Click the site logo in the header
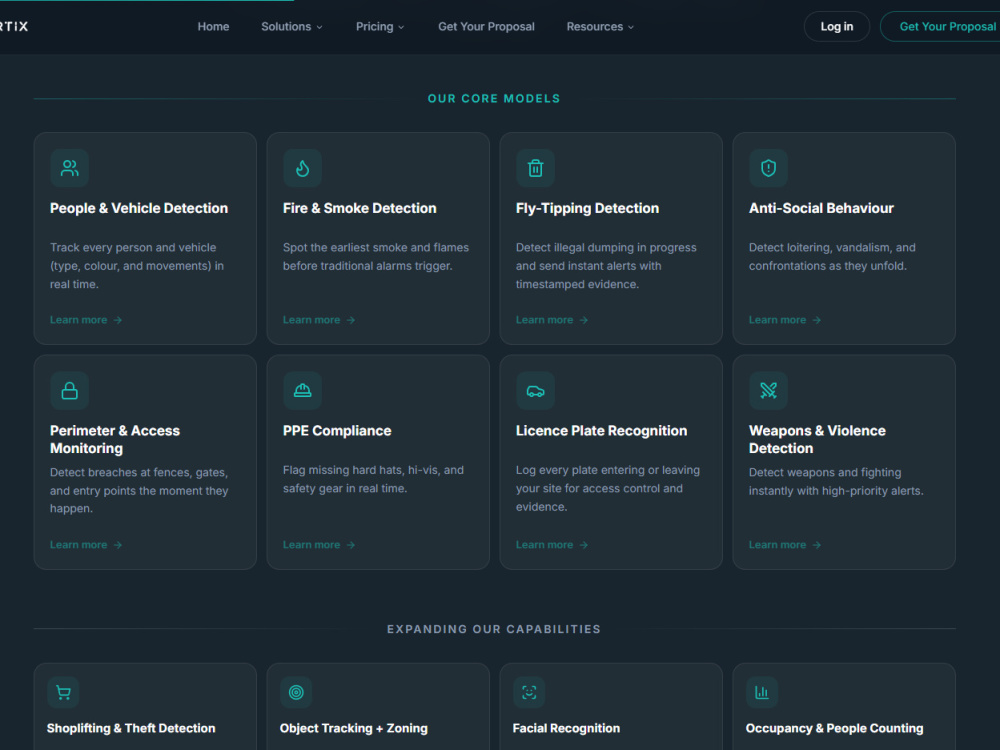This screenshot has height=750, width=1000. pos(14,27)
